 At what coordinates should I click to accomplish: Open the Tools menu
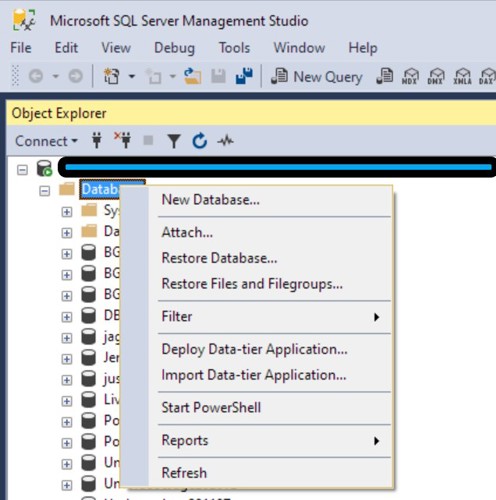coord(234,48)
